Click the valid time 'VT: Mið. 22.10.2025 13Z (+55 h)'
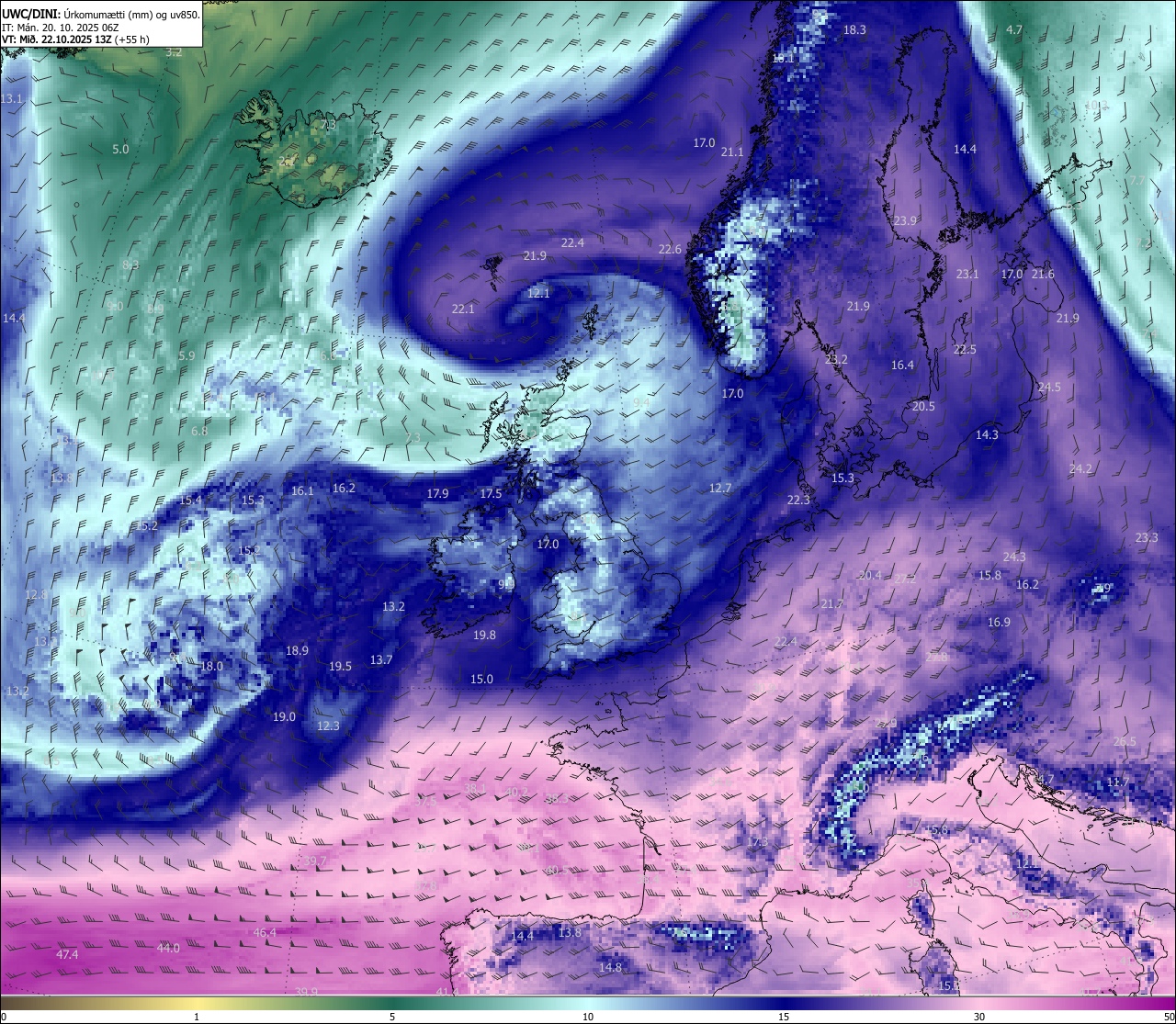 [x=75, y=39]
